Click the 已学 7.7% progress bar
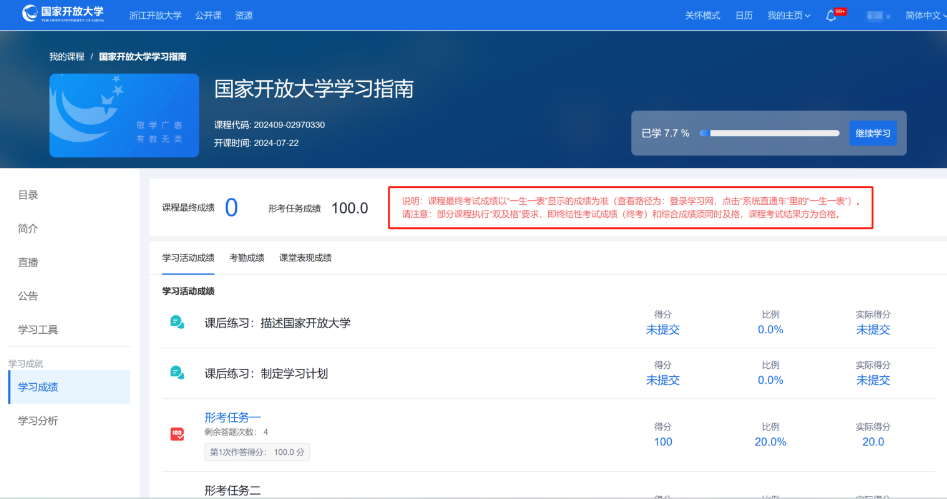This screenshot has width=947, height=499. tap(769, 133)
